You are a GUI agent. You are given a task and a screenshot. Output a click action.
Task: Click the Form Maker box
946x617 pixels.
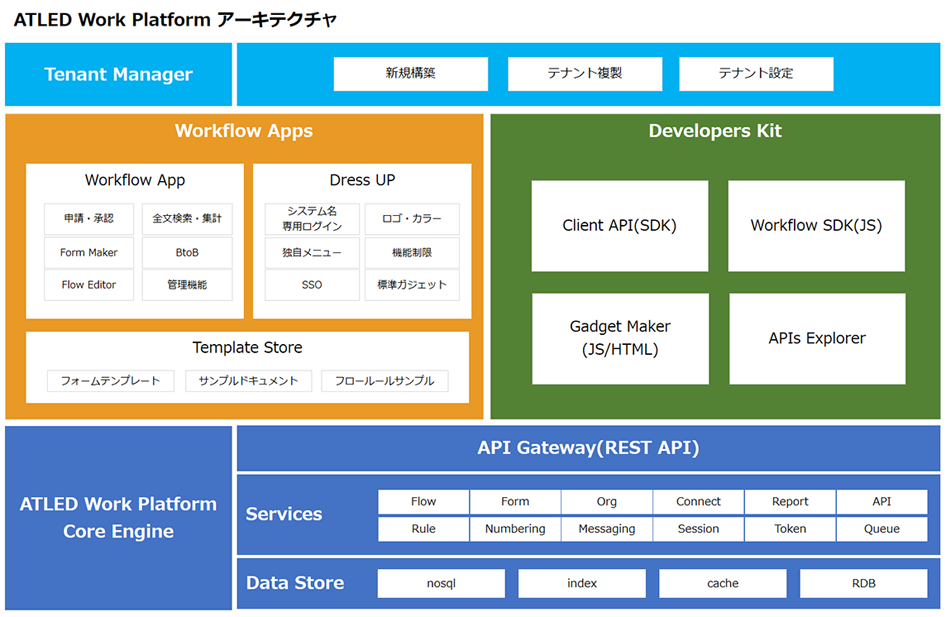(89, 252)
